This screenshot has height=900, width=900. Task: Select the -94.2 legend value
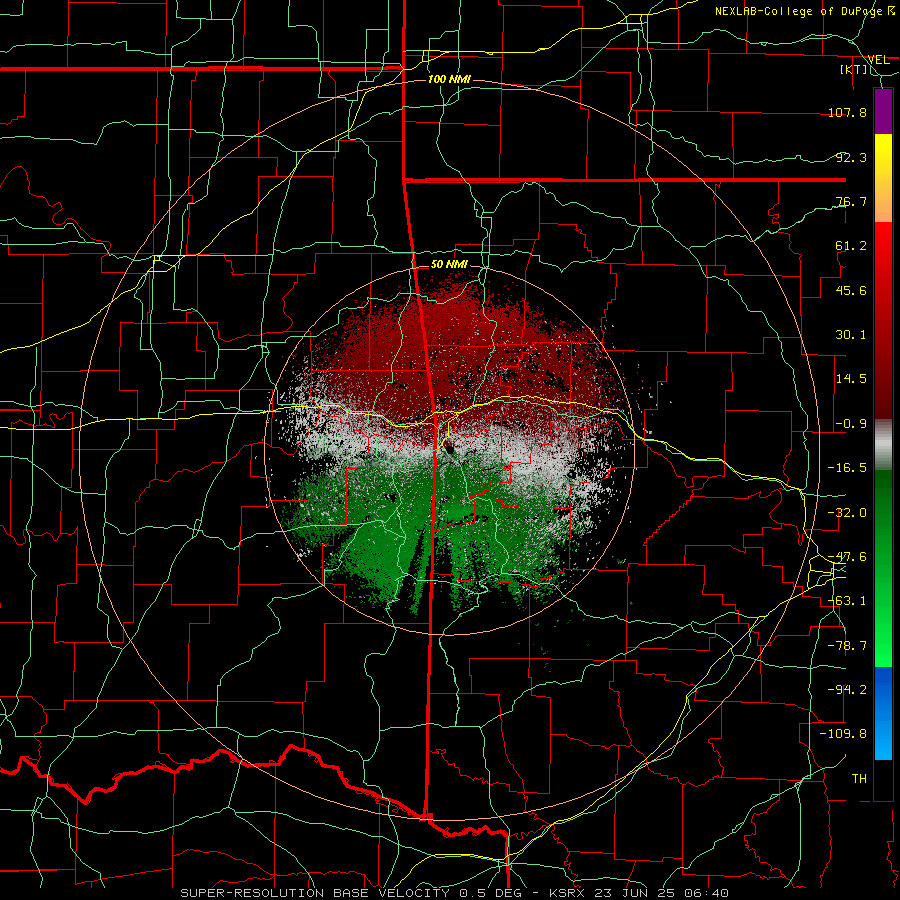(x=847, y=690)
